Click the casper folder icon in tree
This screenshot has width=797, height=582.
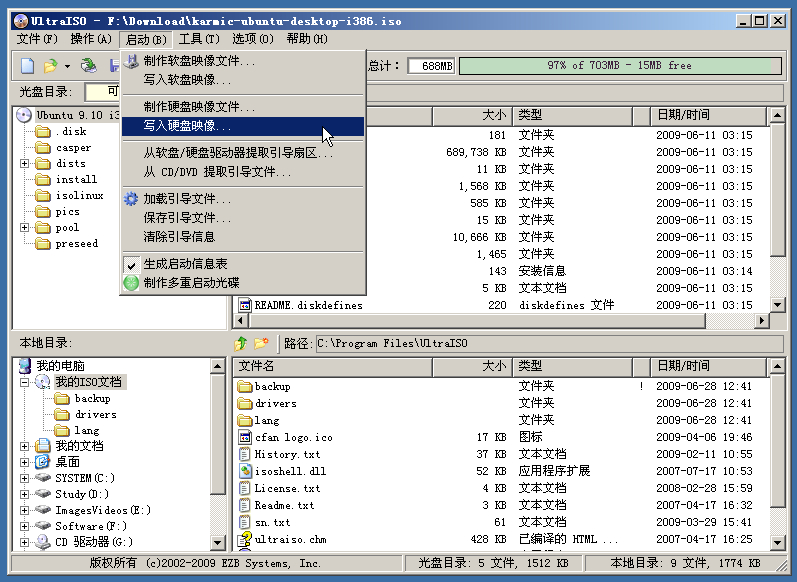point(43,148)
